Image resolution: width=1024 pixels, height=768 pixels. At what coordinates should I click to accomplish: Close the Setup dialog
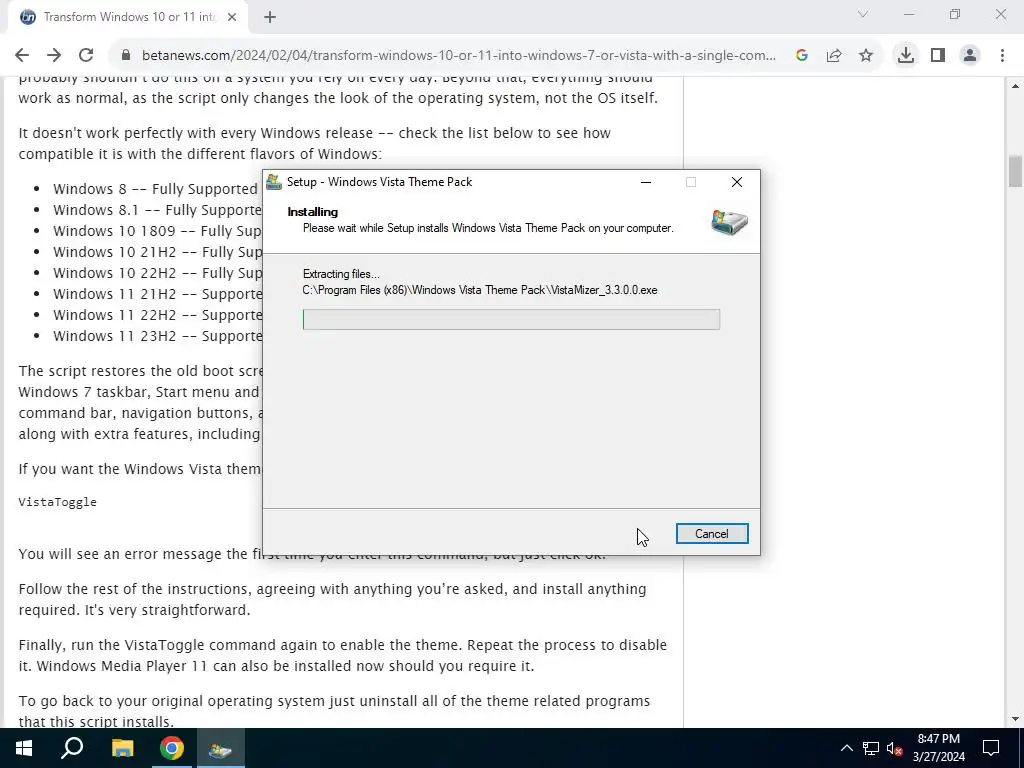[737, 182]
